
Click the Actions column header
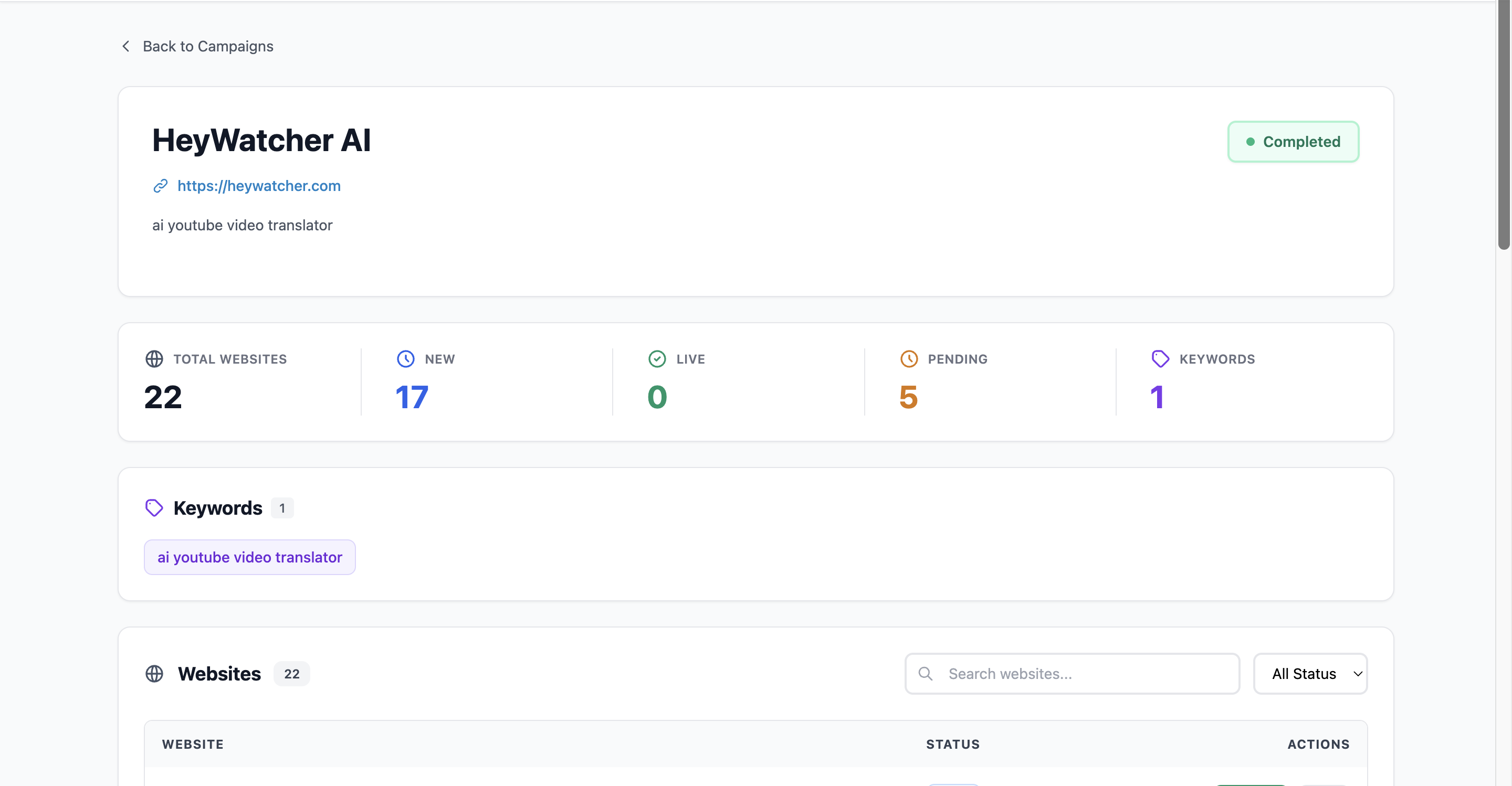point(1318,745)
